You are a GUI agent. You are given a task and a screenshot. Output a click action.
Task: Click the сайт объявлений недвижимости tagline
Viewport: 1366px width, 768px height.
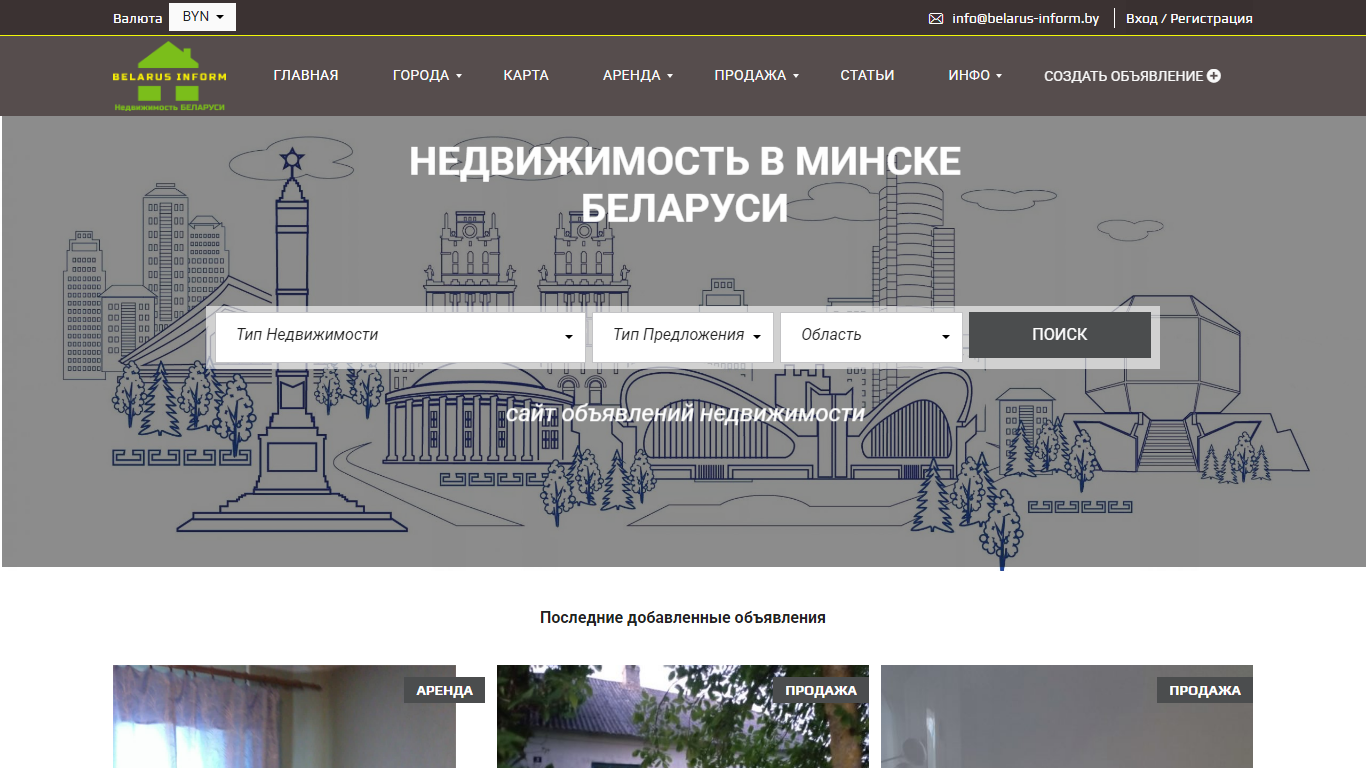coord(685,413)
